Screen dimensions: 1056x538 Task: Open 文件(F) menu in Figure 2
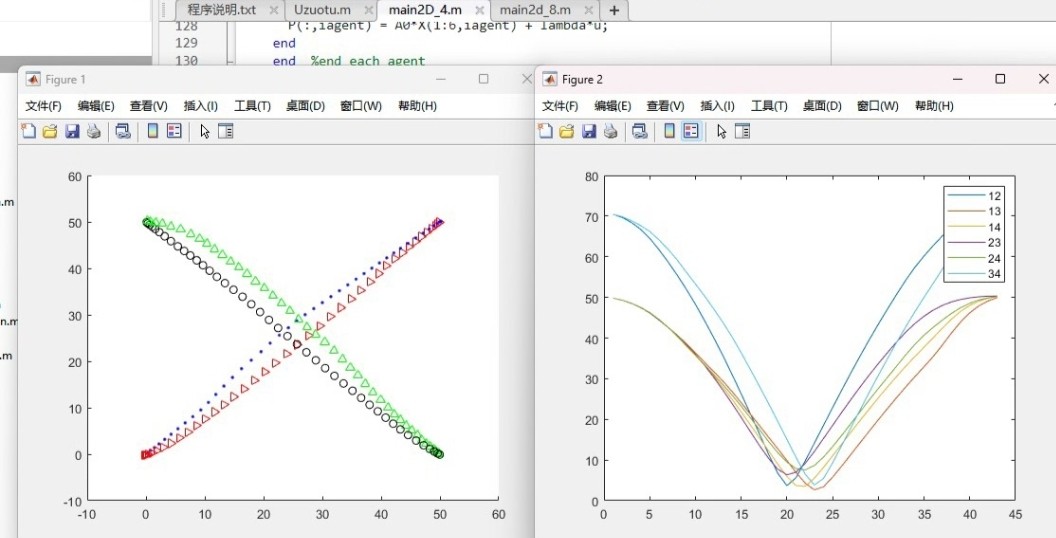click(560, 106)
